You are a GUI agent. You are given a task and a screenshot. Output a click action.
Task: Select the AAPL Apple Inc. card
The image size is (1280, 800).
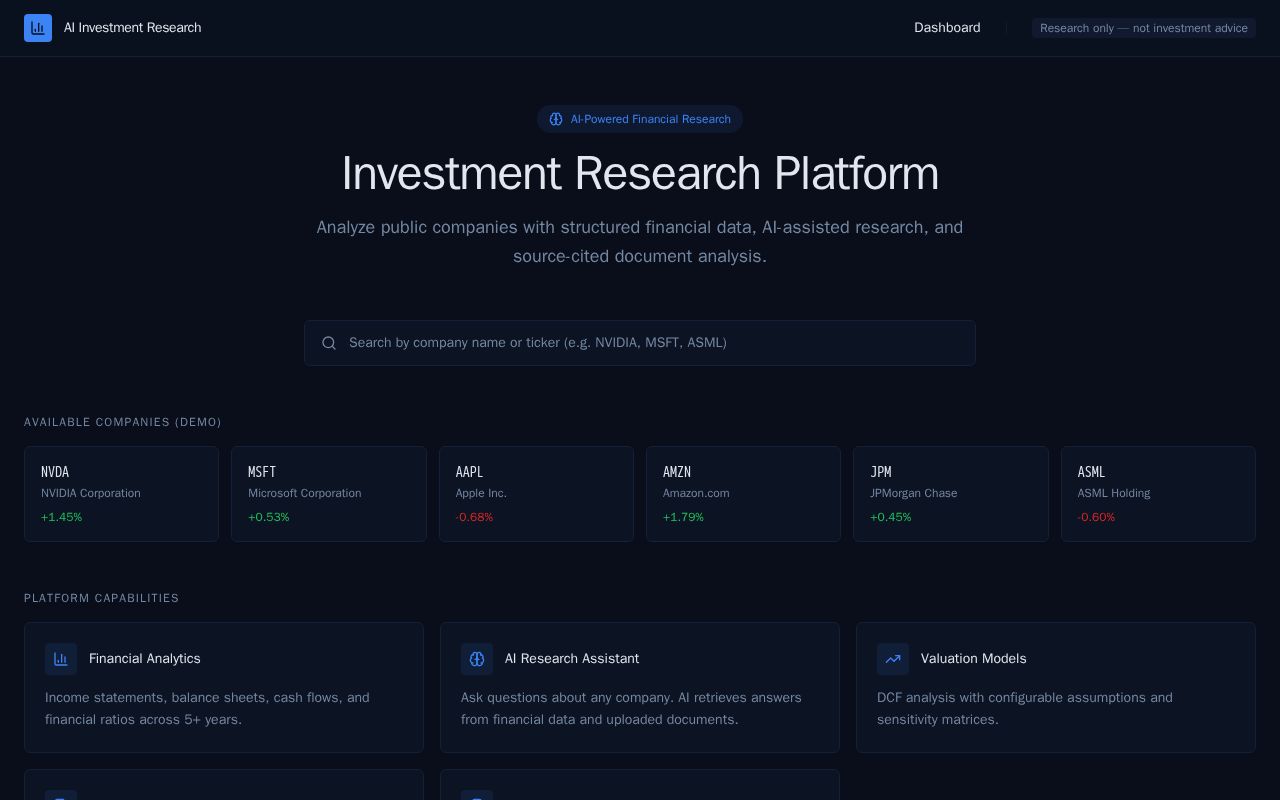pyautogui.click(x=536, y=494)
